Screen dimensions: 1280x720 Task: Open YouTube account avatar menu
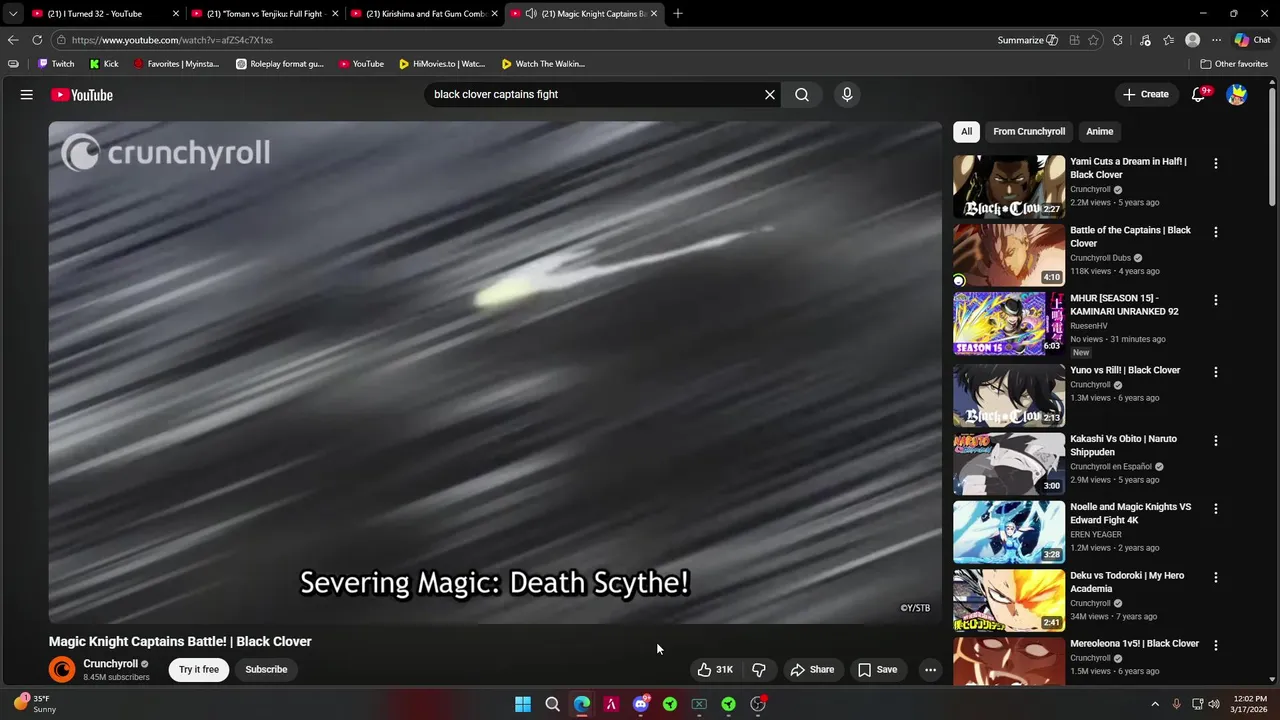pos(1237,95)
